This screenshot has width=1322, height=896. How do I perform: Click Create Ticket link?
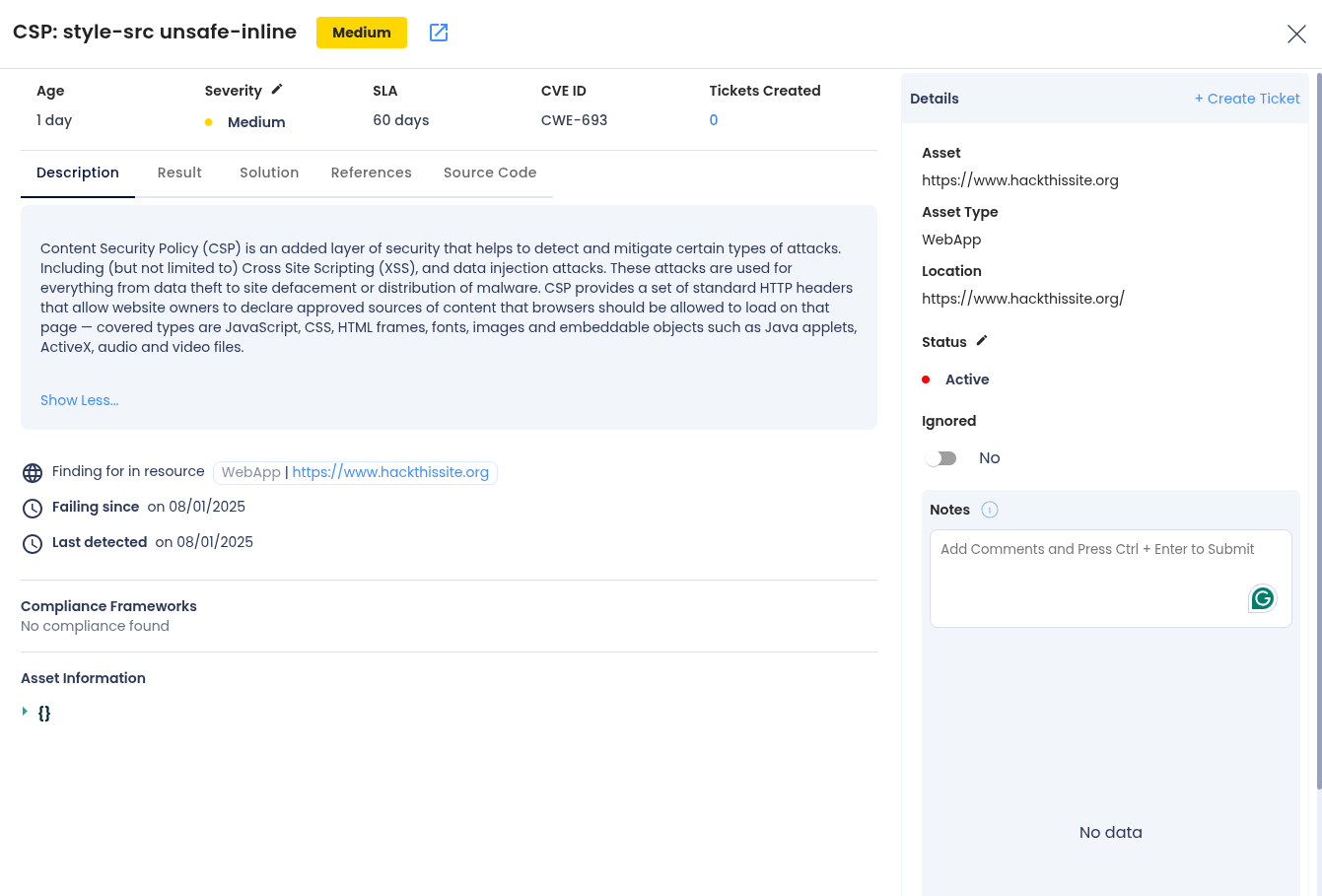click(1247, 99)
